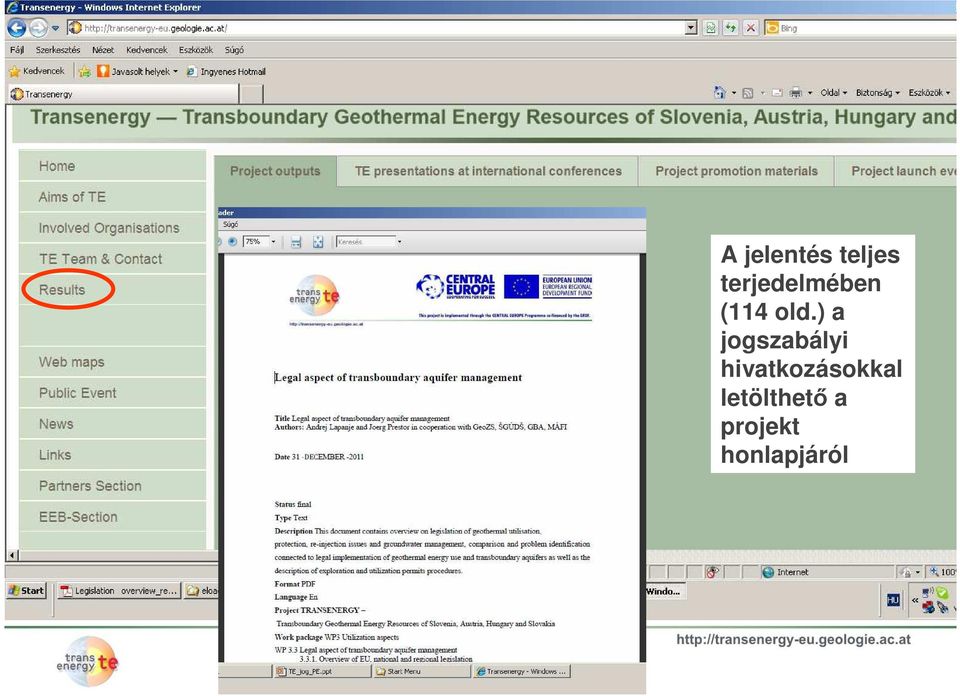Open the recent pages arrow beside Forward

pyautogui.click(x=55, y=28)
